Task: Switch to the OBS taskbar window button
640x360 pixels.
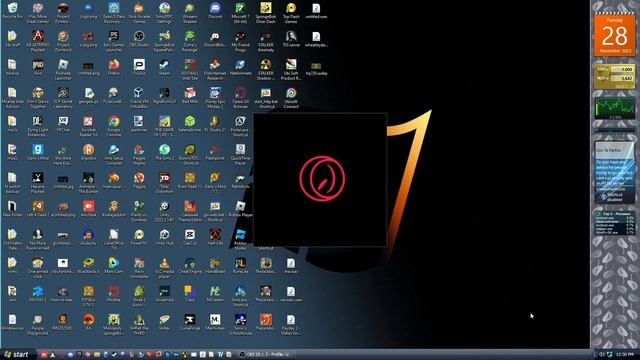Action: click(265, 354)
